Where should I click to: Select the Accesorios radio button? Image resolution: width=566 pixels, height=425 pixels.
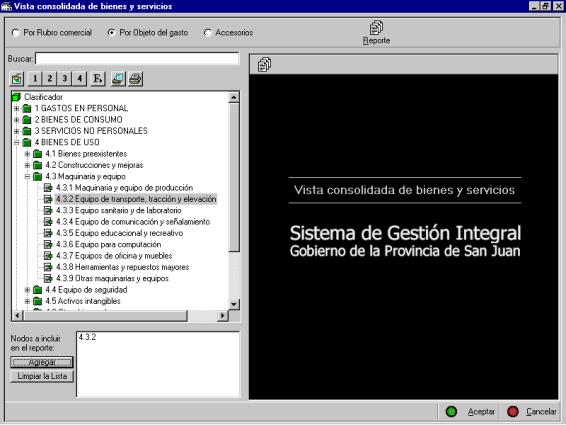(x=207, y=33)
